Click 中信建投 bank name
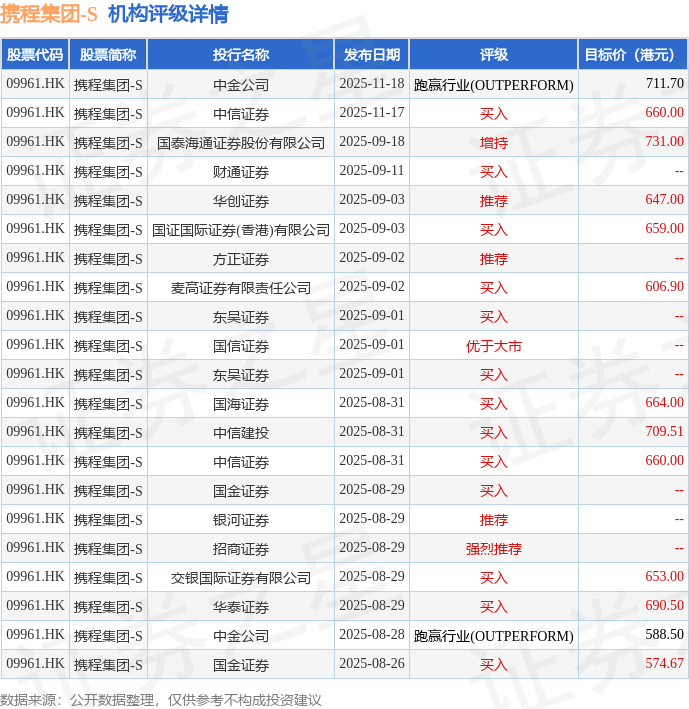Viewport: 689px width, 709px height. pos(241,433)
